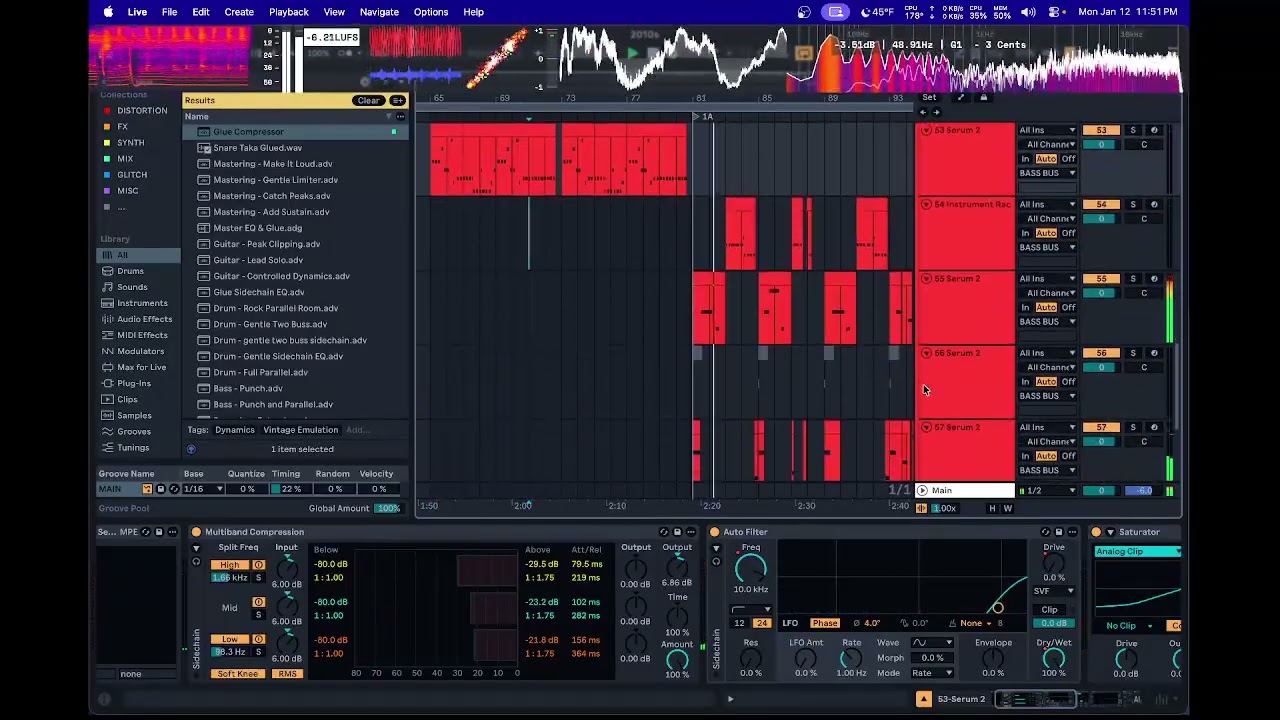
Task: Toggle the LFO Phase button
Action: point(824,623)
